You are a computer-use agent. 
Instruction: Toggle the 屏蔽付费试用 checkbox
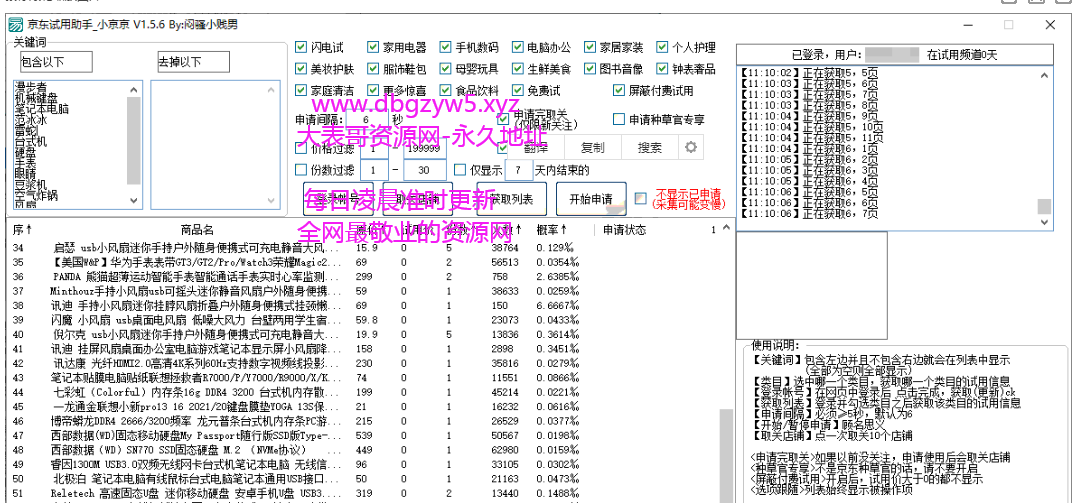click(x=619, y=90)
